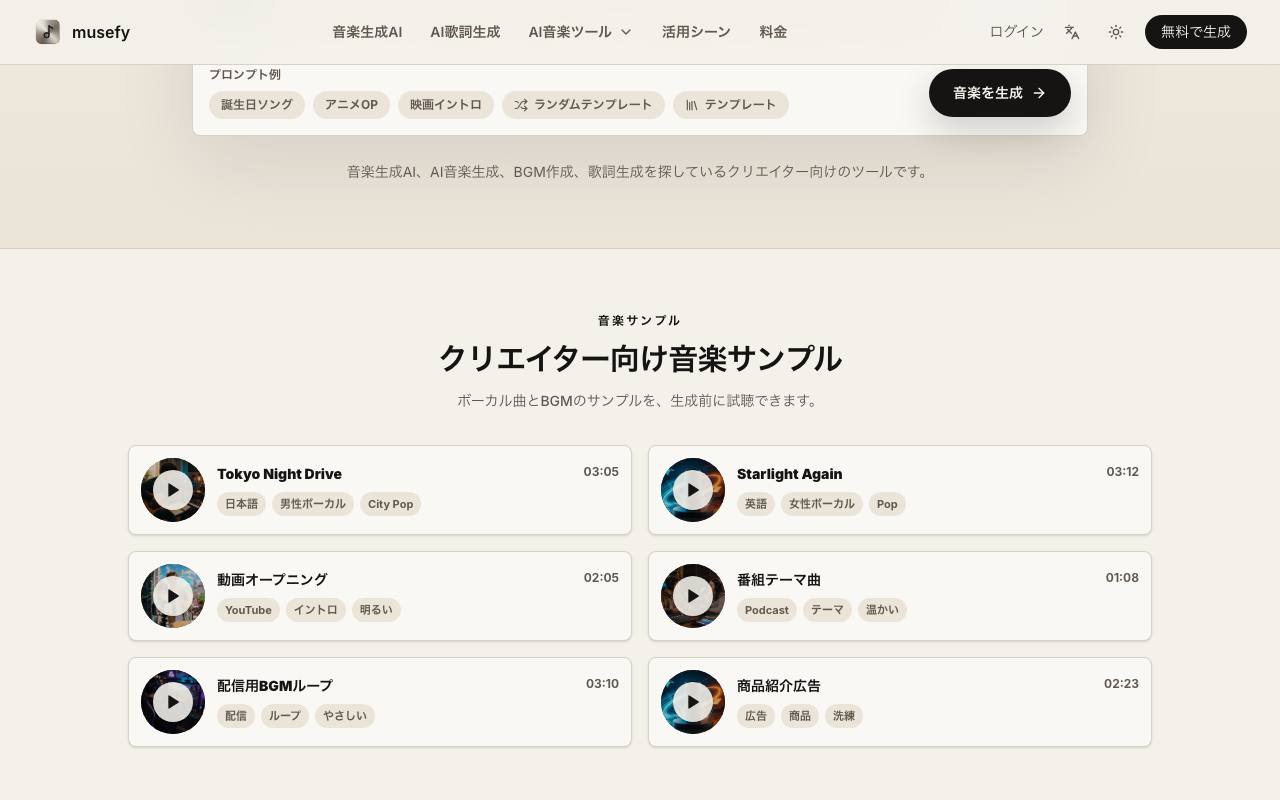Open the 料金 pricing page
Viewport: 1280px width, 800px height.
773,32
